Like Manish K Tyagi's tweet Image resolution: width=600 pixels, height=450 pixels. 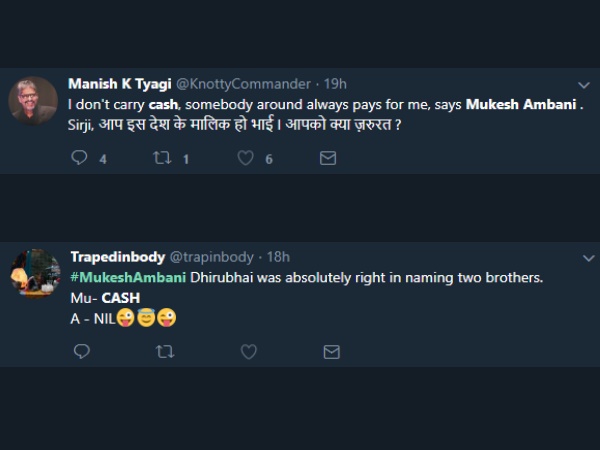coord(246,158)
